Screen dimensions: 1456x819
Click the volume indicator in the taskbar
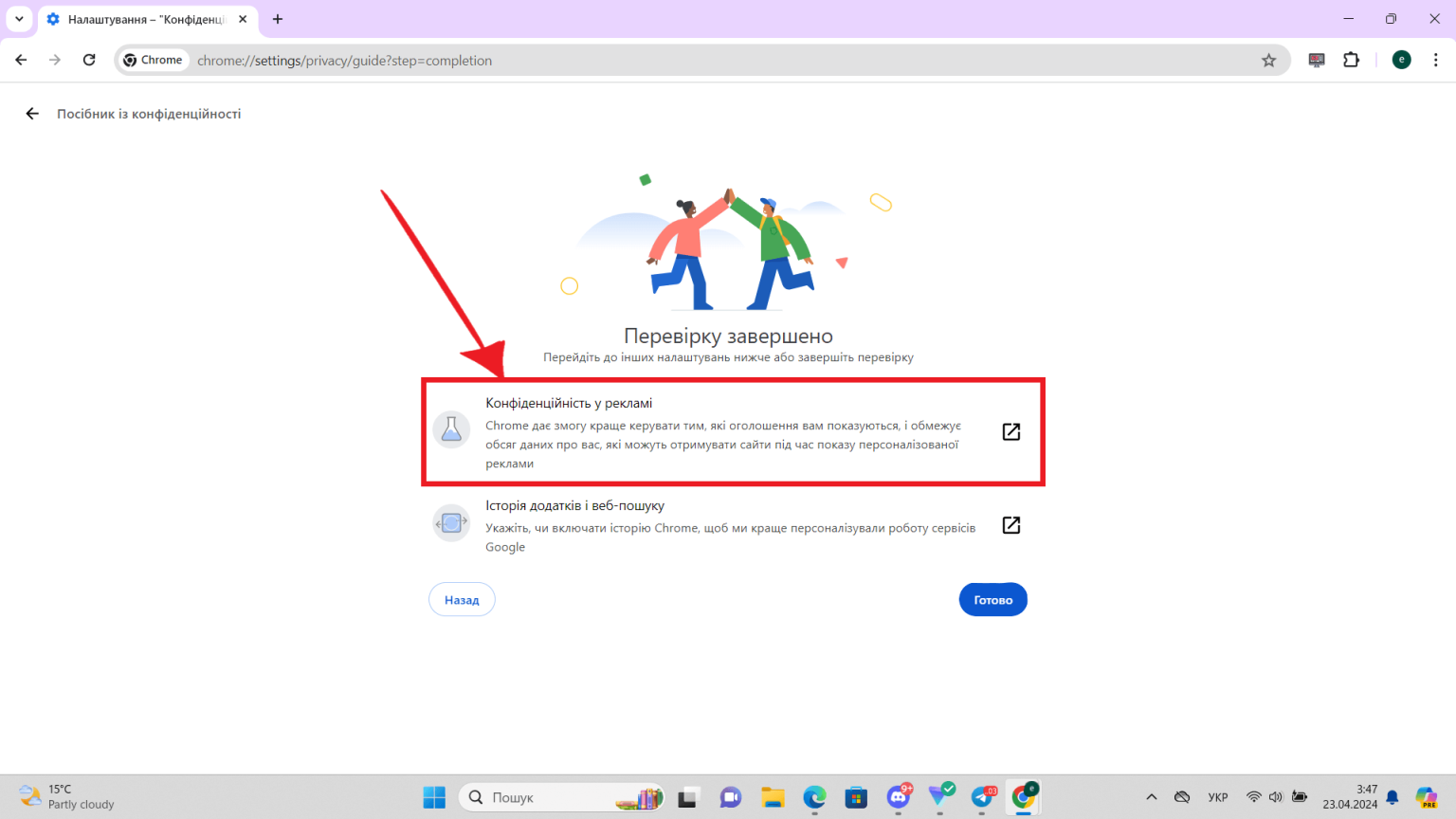pos(1275,796)
